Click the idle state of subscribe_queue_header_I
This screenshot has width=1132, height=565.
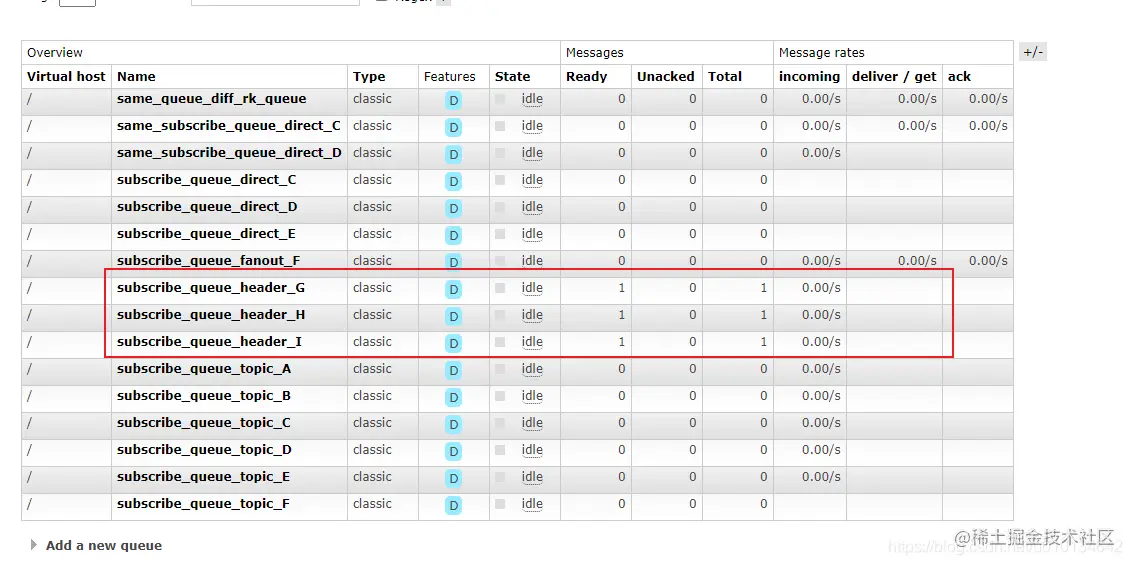[x=532, y=342]
